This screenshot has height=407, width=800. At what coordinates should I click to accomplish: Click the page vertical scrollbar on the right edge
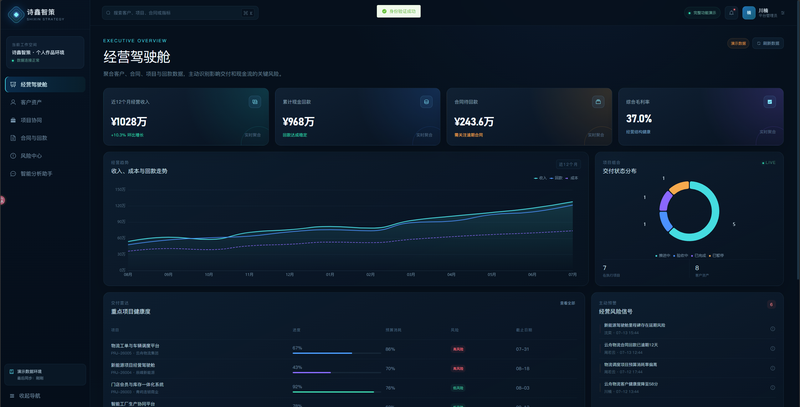coord(797,139)
